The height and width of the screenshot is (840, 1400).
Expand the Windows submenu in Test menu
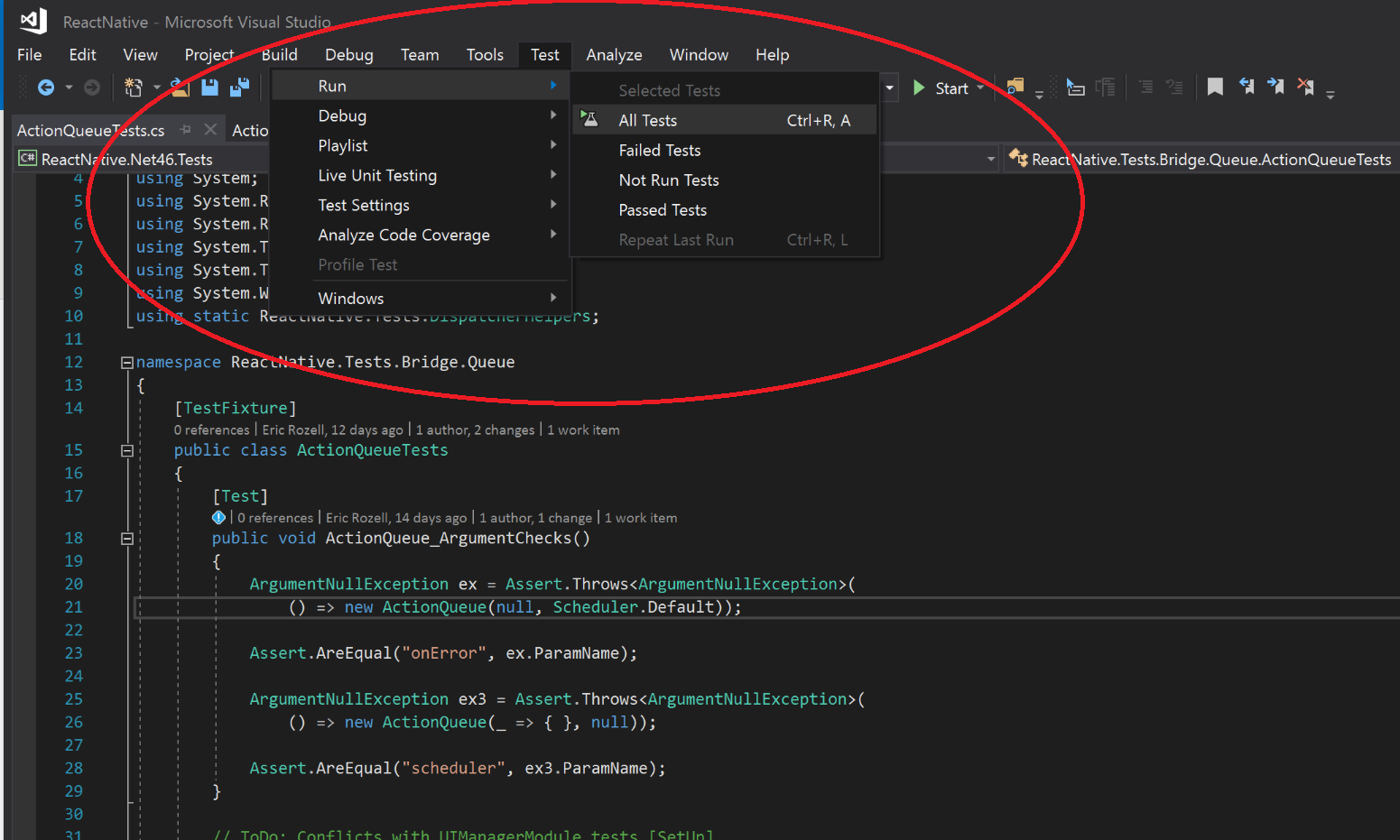[x=421, y=298]
